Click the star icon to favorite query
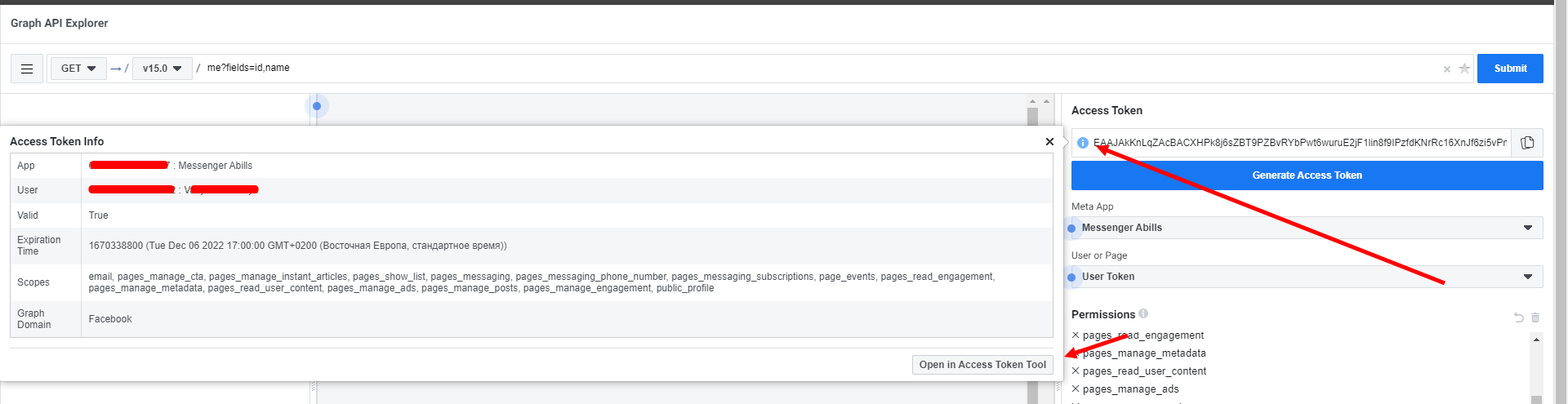This screenshot has height=404, width=1568. pos(1464,69)
